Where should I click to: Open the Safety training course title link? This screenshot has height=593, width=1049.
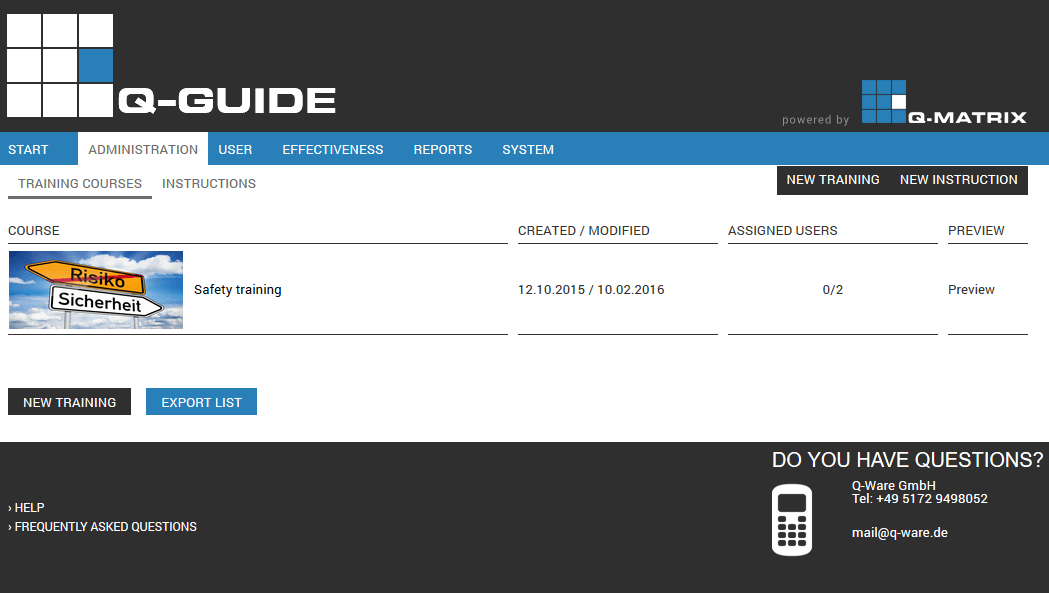click(238, 290)
